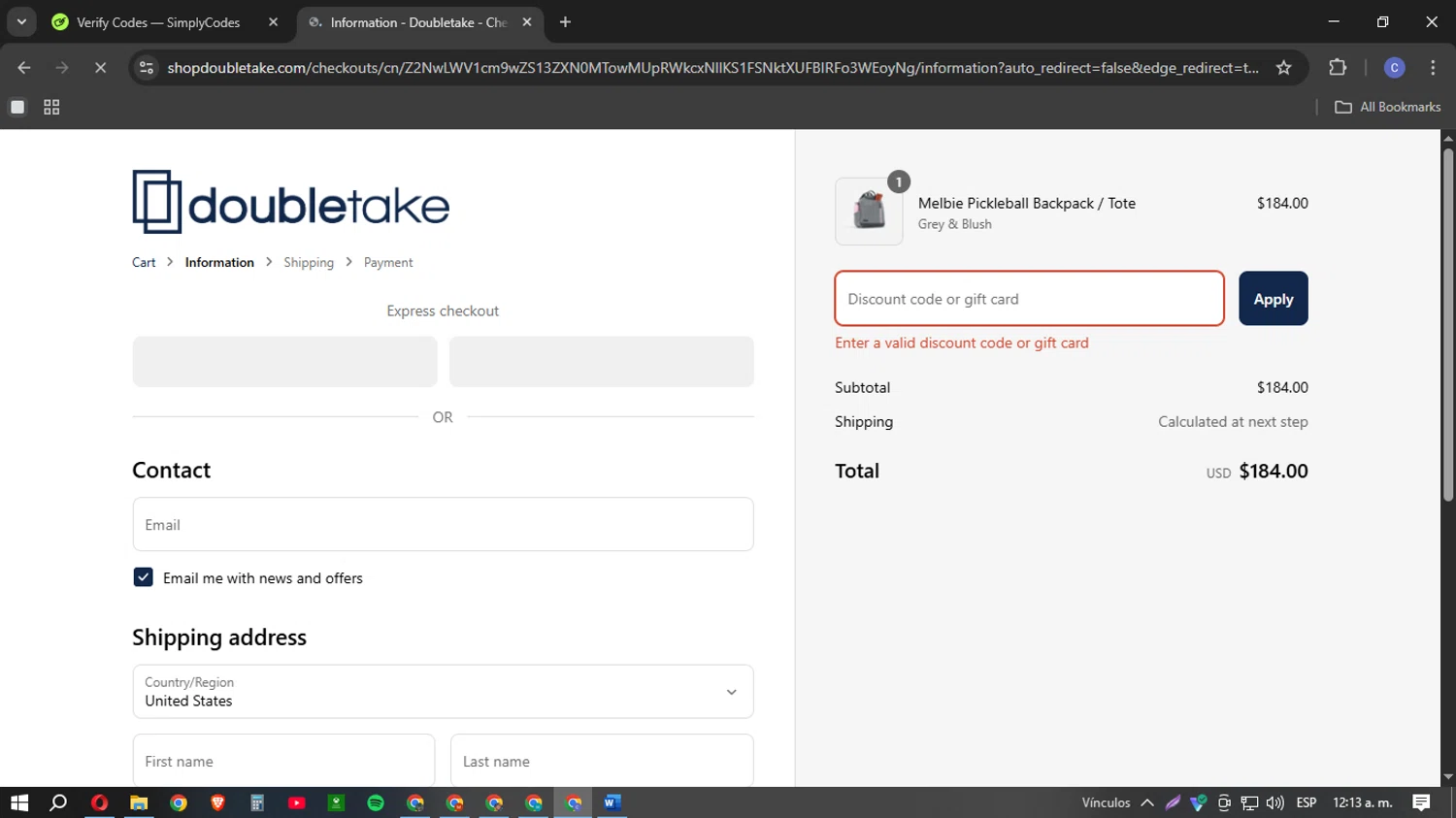Open a new browser tab
This screenshot has height=818, width=1456.
click(565, 22)
